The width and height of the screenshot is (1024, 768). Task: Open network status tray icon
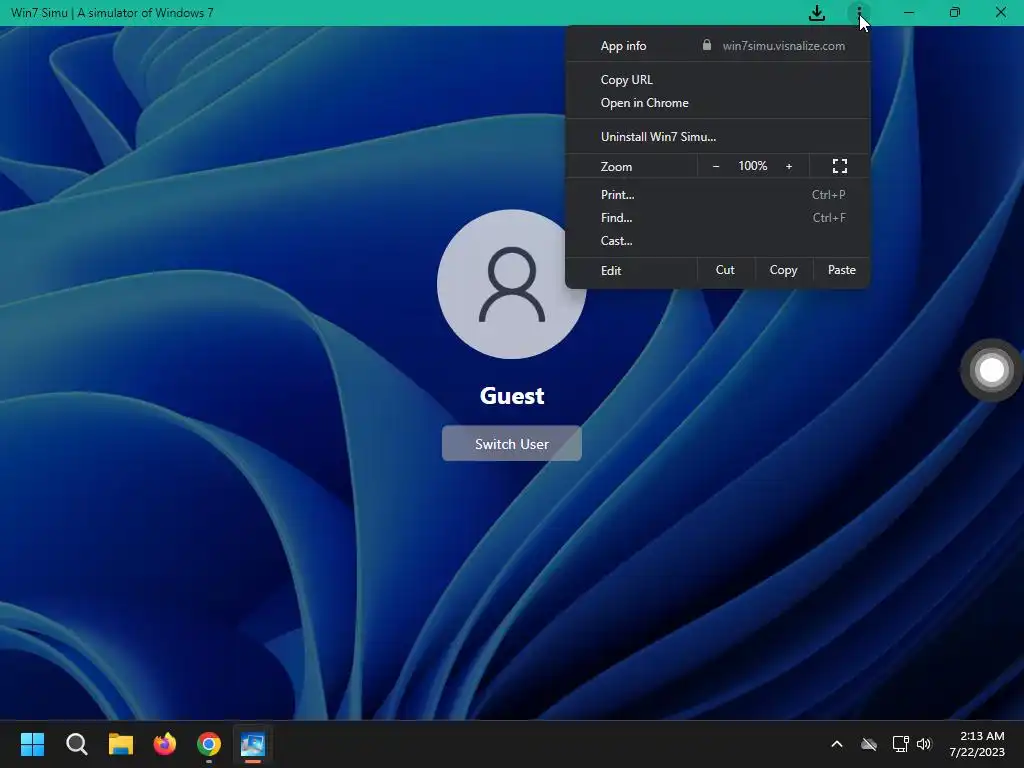click(901, 744)
